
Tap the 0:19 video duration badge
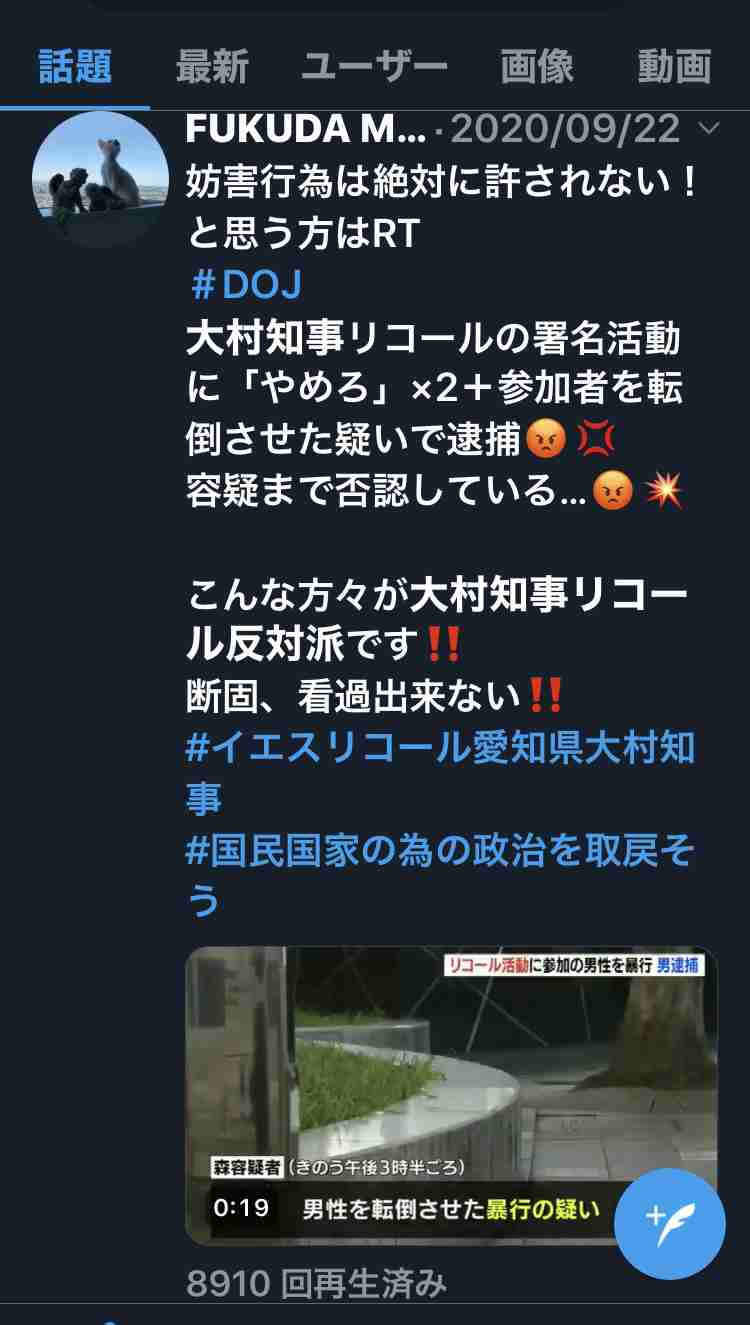[x=242, y=1207]
